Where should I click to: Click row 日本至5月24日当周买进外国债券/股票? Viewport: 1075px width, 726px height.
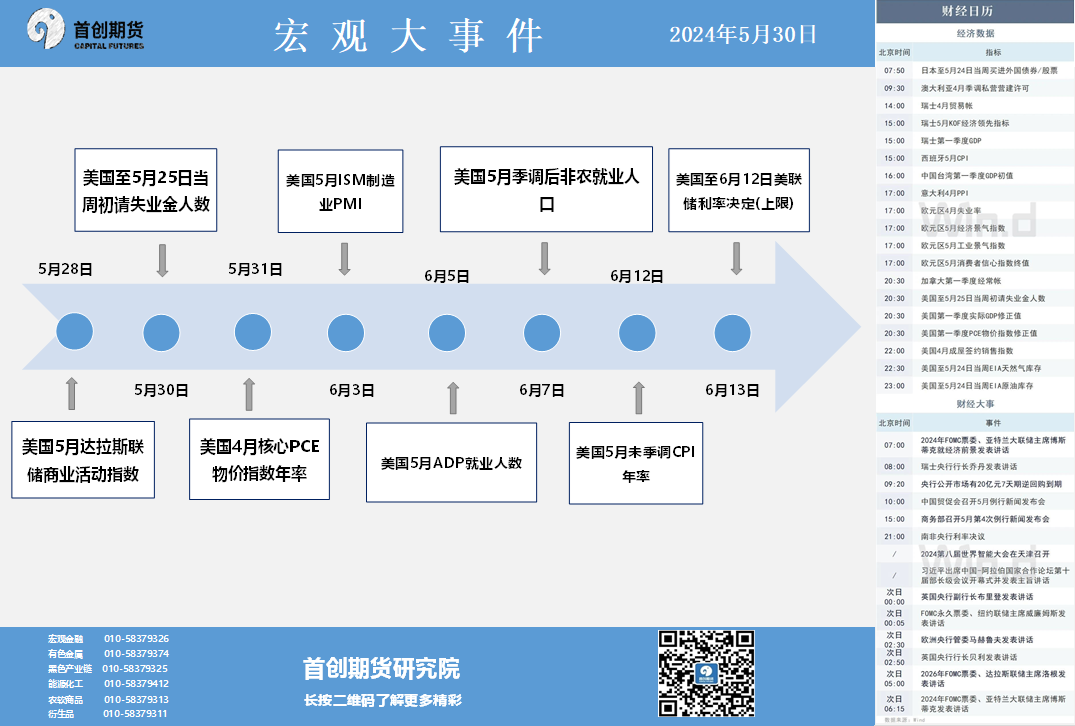click(x=976, y=71)
